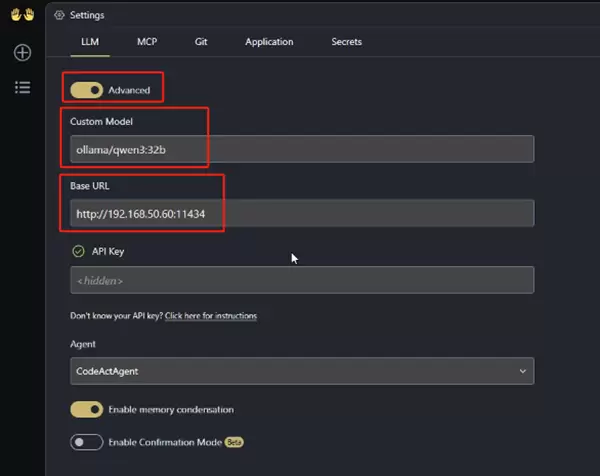Image resolution: width=600 pixels, height=476 pixels.
Task: Click the green checkmark beside API Key
Action: point(78,251)
